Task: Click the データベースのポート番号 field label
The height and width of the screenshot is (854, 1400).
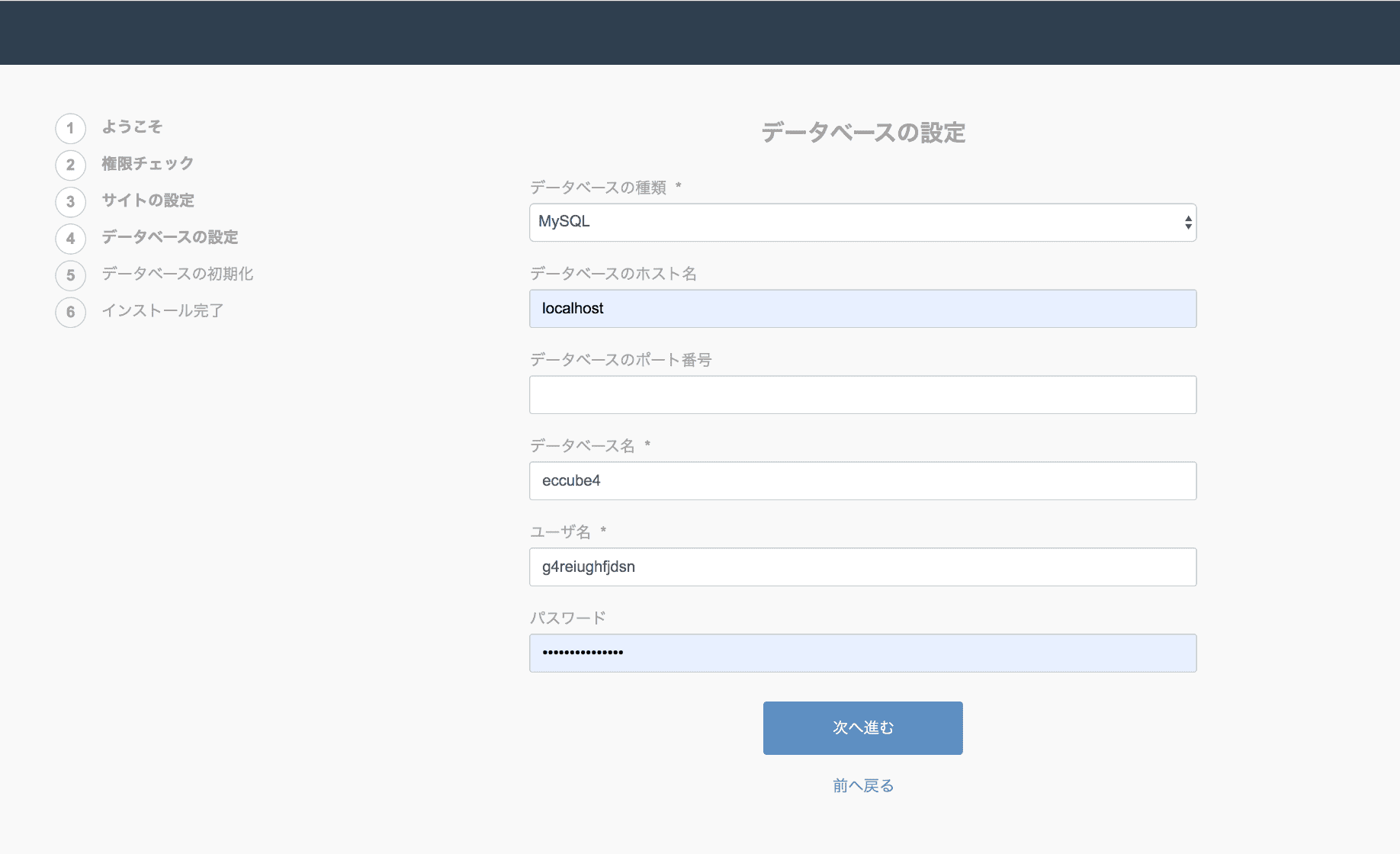Action: [621, 360]
